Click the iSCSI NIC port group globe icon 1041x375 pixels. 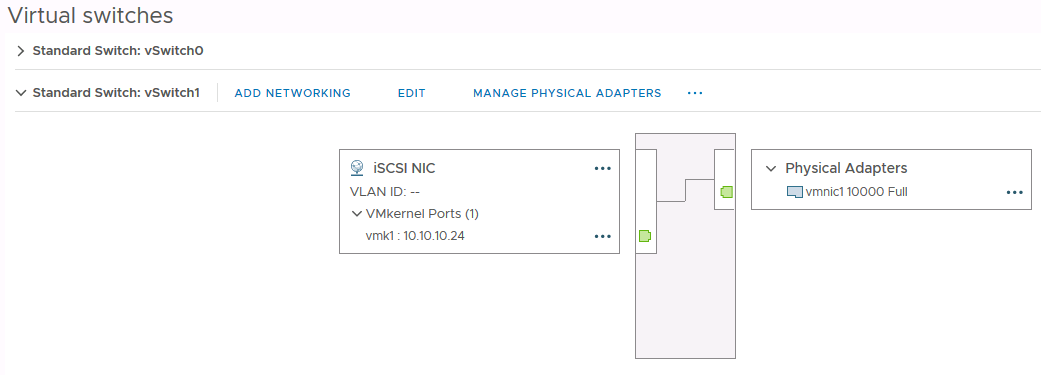coord(357,168)
